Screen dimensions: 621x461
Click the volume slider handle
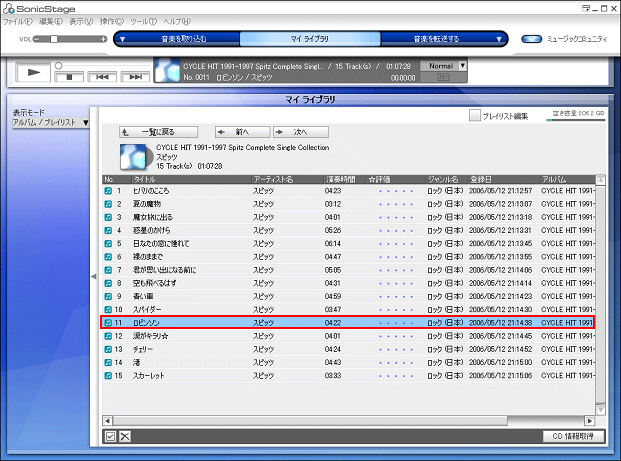[54, 39]
